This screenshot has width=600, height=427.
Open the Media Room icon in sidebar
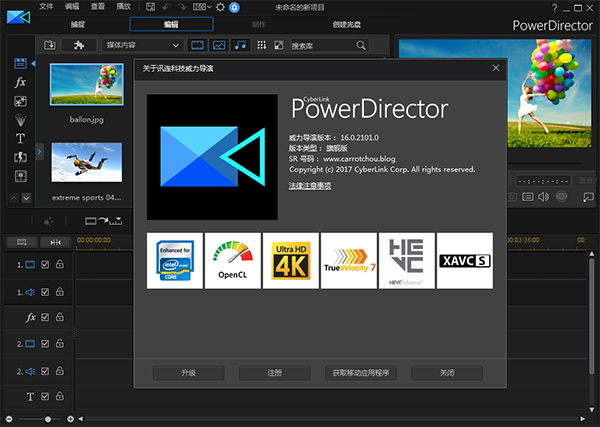[20, 64]
